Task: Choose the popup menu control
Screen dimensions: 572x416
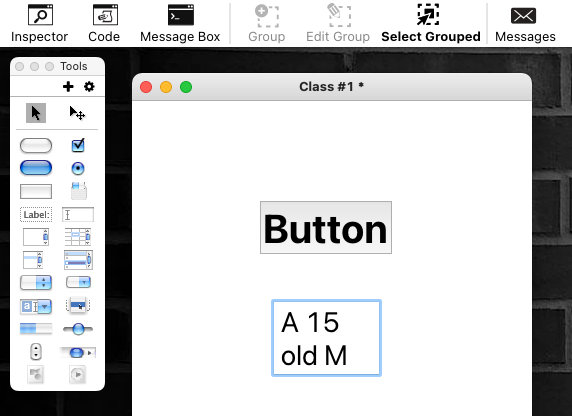Action: [78, 305]
